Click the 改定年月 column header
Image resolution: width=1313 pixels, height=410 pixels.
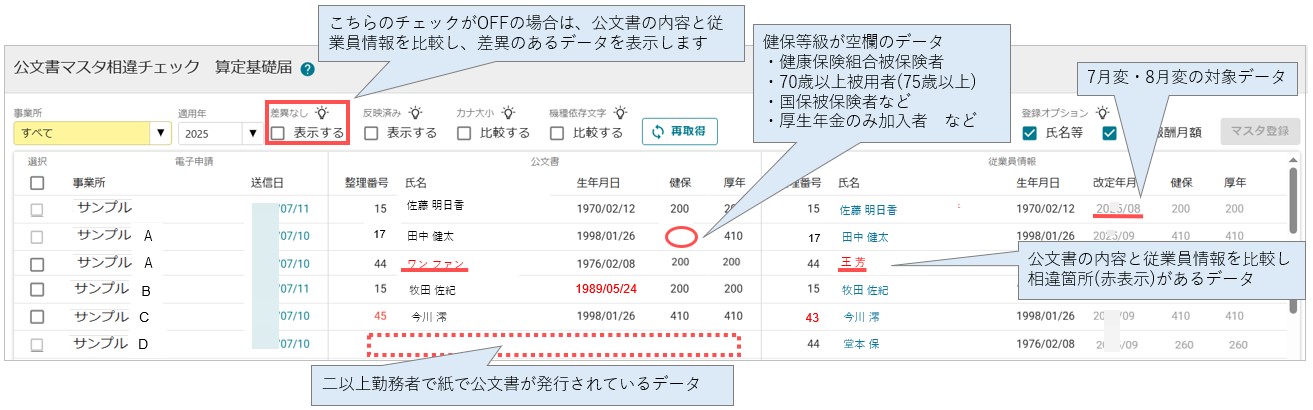[1115, 183]
